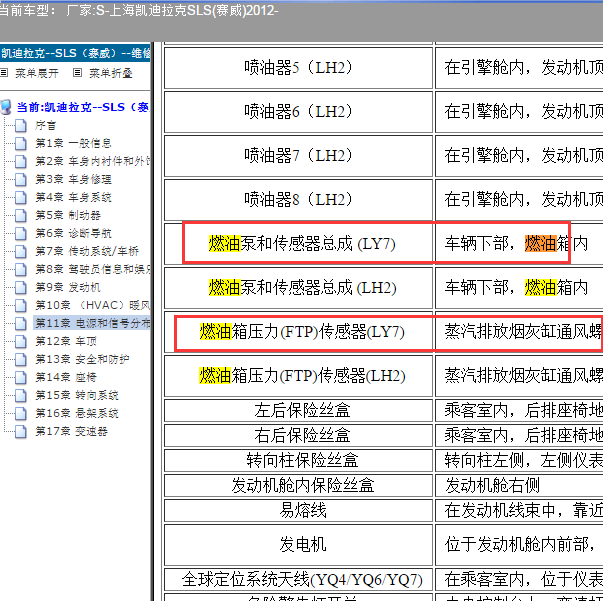Screen dimensions: 603x601
Task: Click root label 当前:凯迪拉克--SLS(赛
Action: click(83, 107)
